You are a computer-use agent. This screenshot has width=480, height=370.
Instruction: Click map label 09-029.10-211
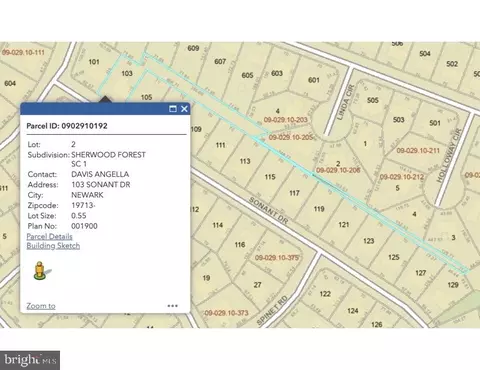(x=418, y=151)
